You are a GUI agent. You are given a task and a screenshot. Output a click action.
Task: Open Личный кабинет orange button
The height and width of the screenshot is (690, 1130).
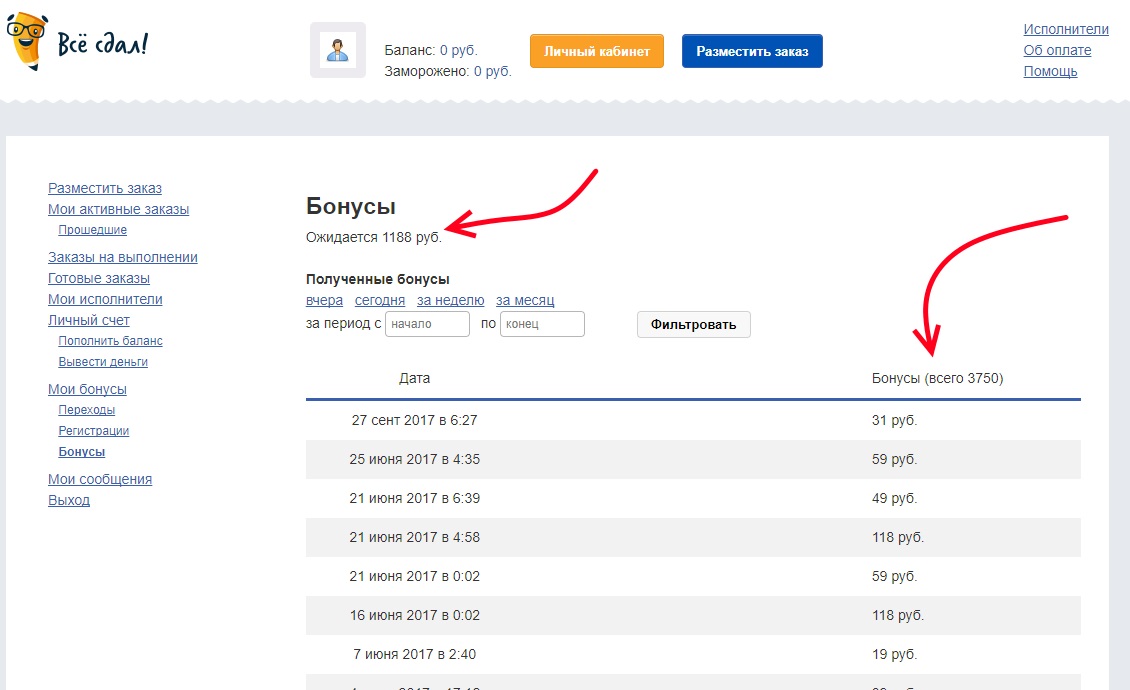pos(596,51)
